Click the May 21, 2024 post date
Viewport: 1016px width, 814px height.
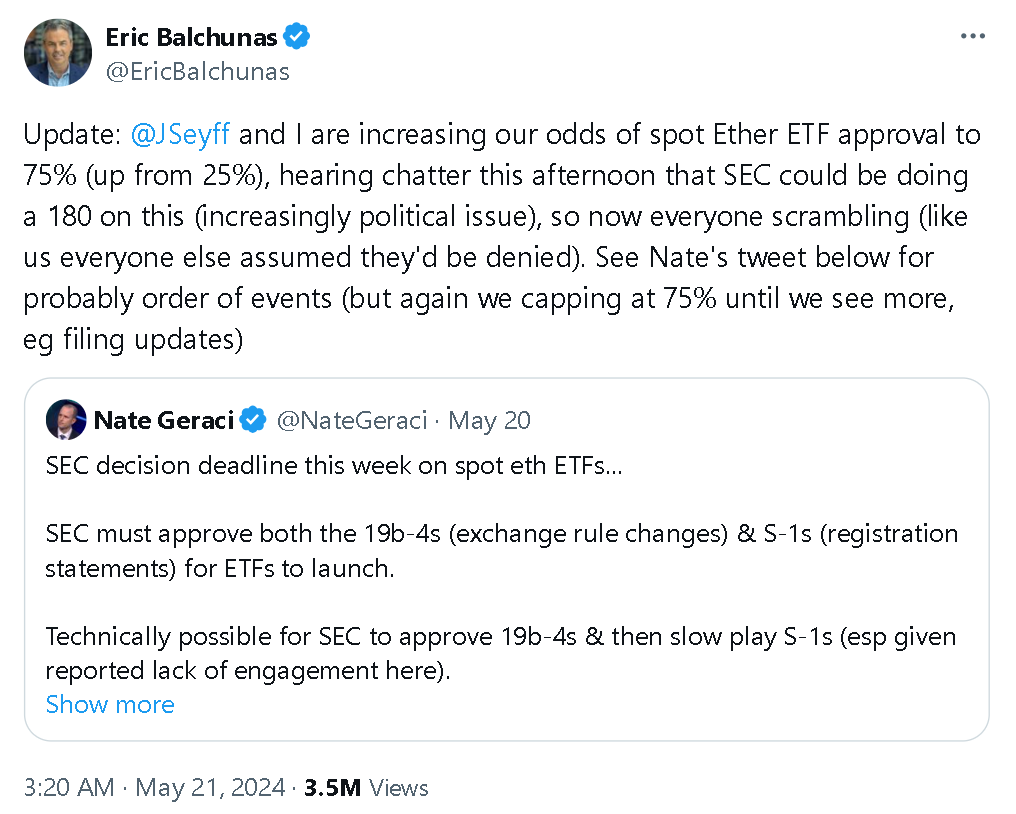click(210, 787)
